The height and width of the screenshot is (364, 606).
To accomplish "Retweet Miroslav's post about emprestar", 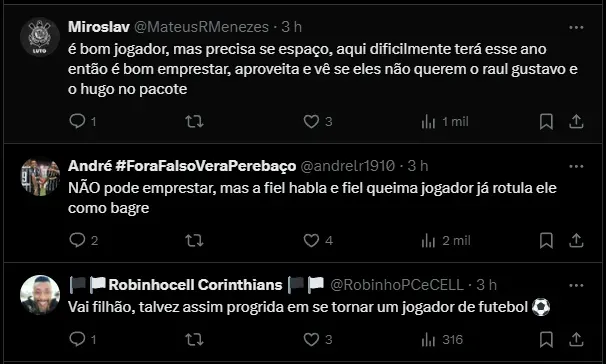I will [194, 122].
